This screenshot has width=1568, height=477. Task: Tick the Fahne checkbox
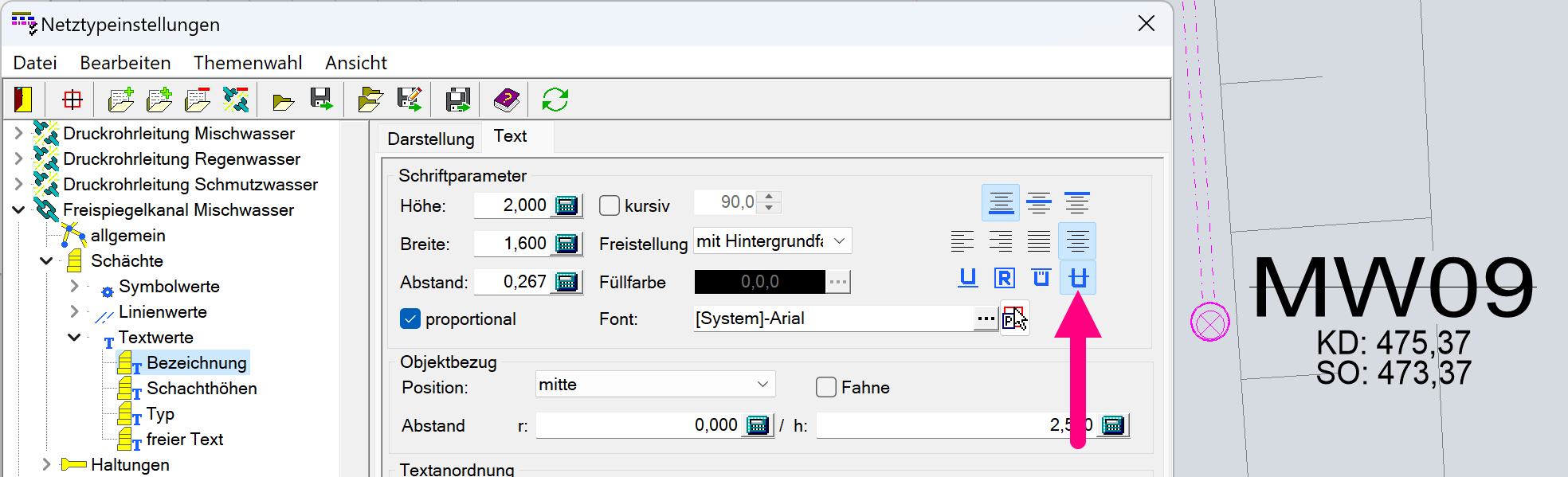click(x=826, y=387)
